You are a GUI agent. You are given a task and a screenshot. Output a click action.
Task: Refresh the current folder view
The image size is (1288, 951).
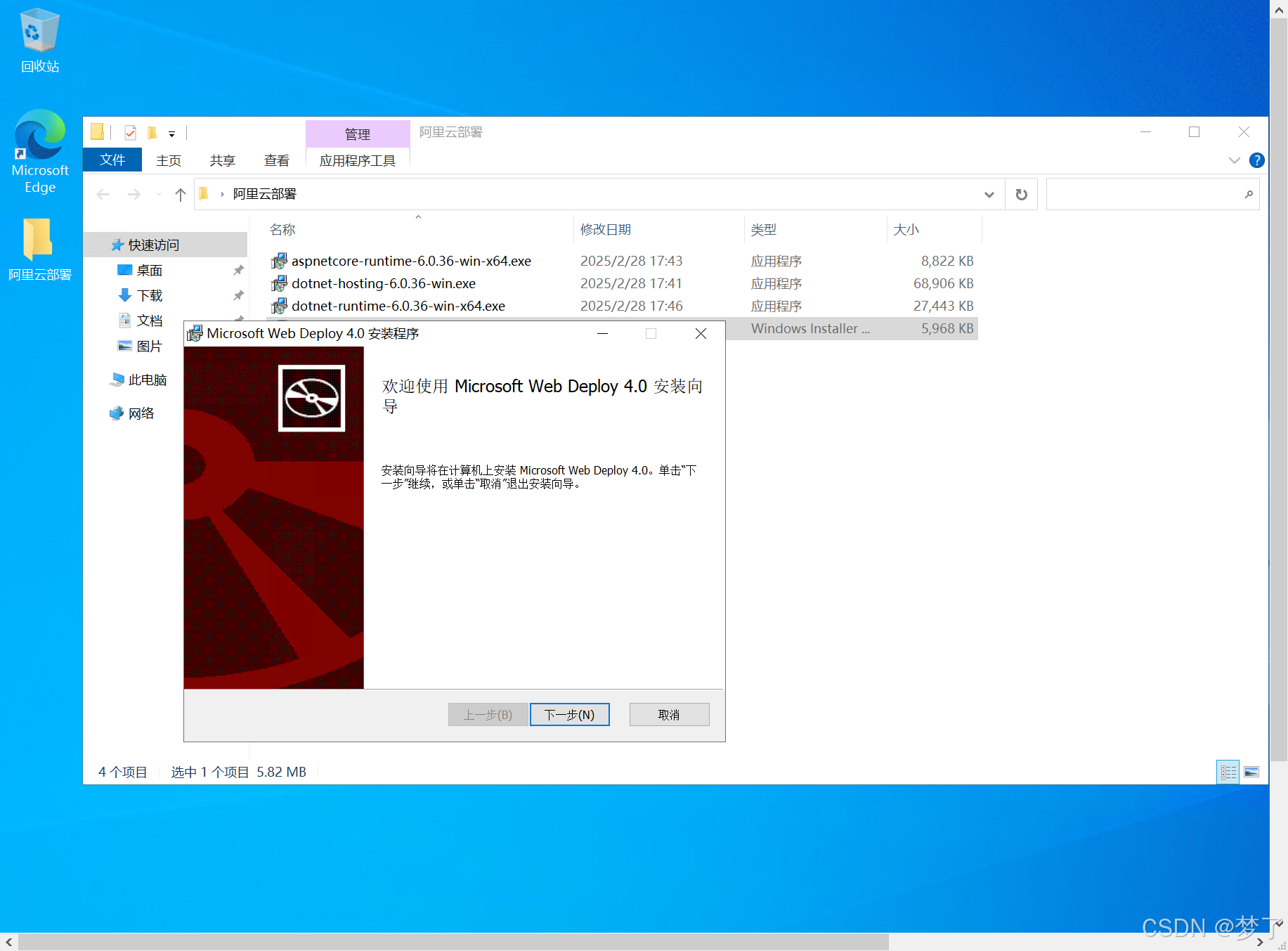click(1022, 195)
